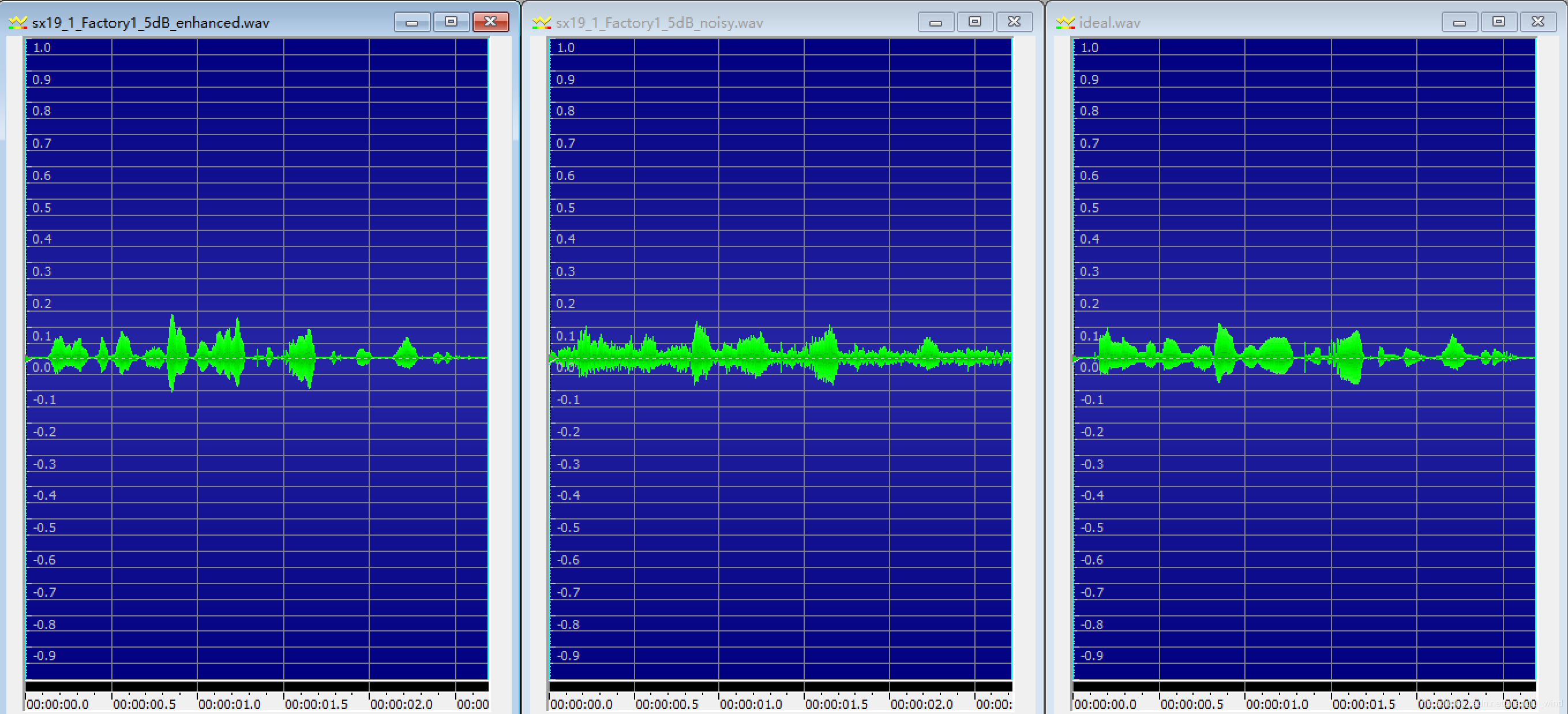1568x714 pixels.
Task: Click the app icon of the noisy.wav window
Action: coord(541,23)
